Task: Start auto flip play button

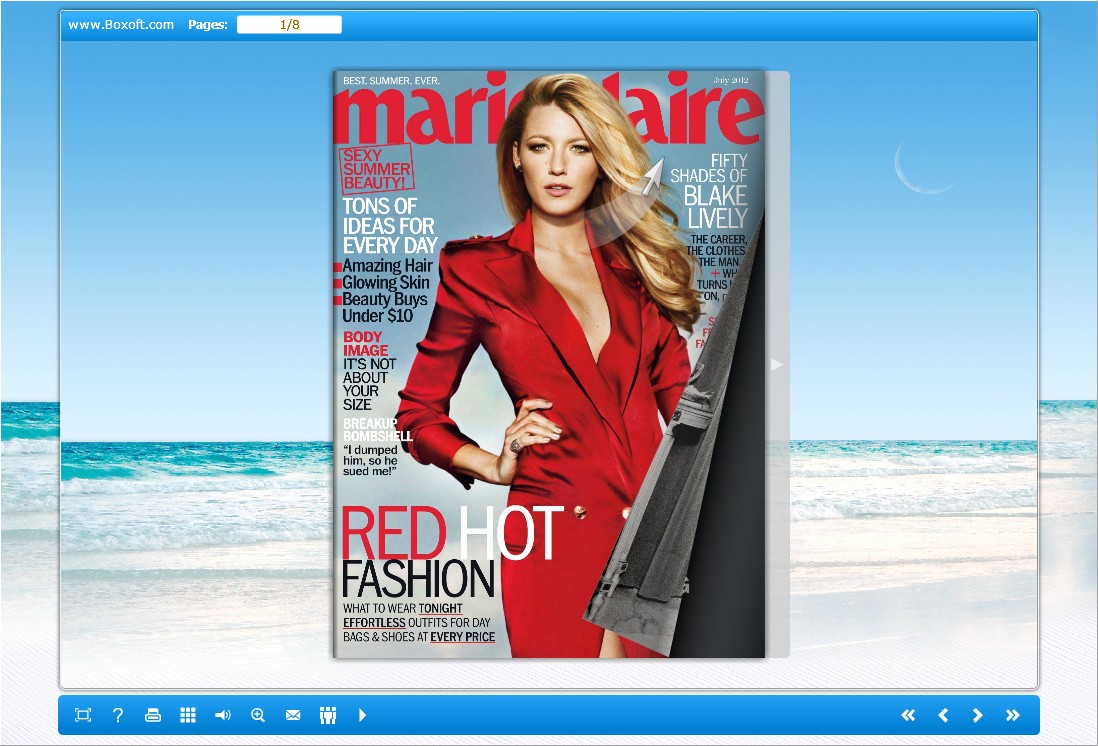Action: [x=362, y=715]
